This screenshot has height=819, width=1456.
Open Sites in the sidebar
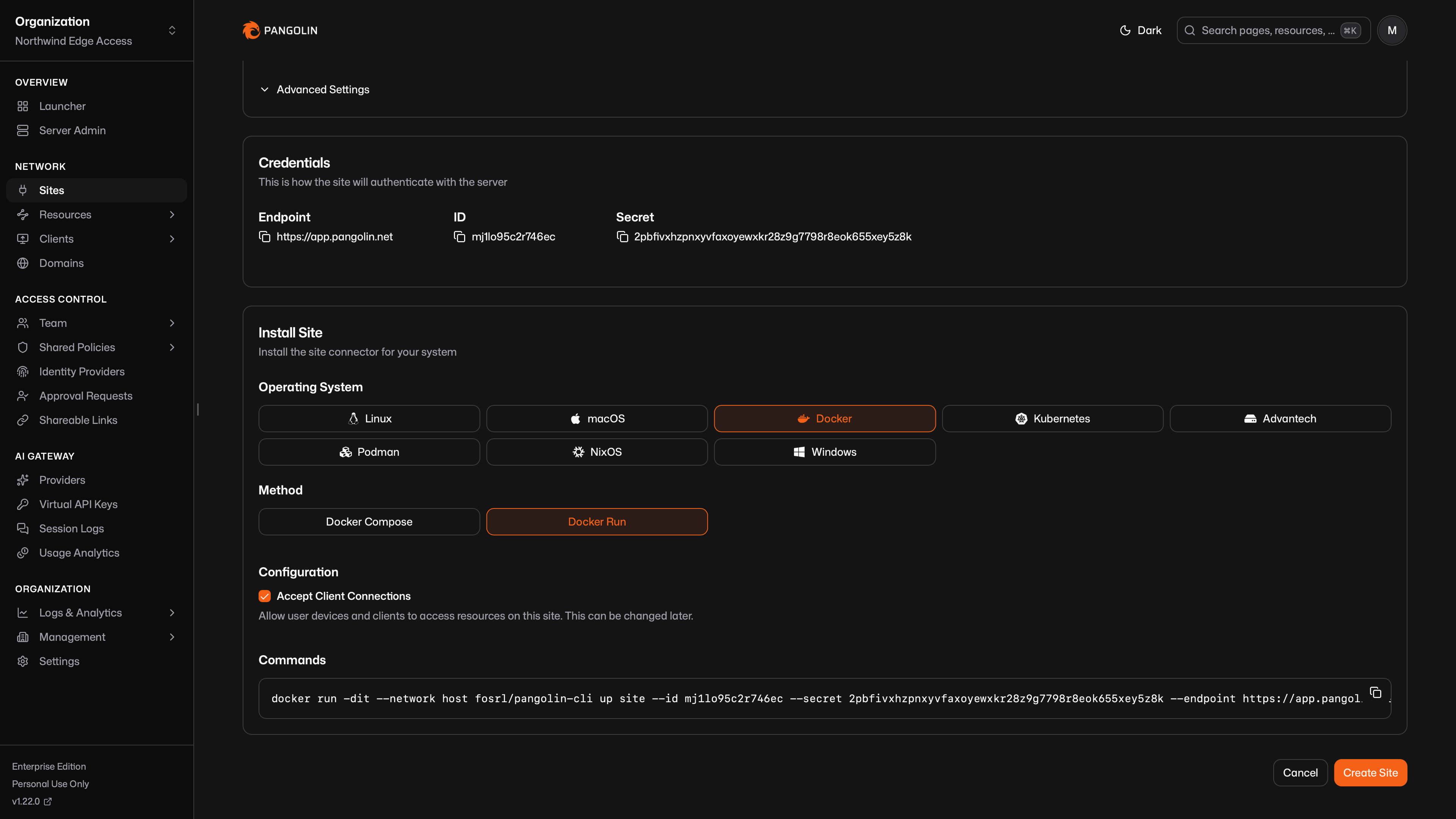(x=97, y=190)
